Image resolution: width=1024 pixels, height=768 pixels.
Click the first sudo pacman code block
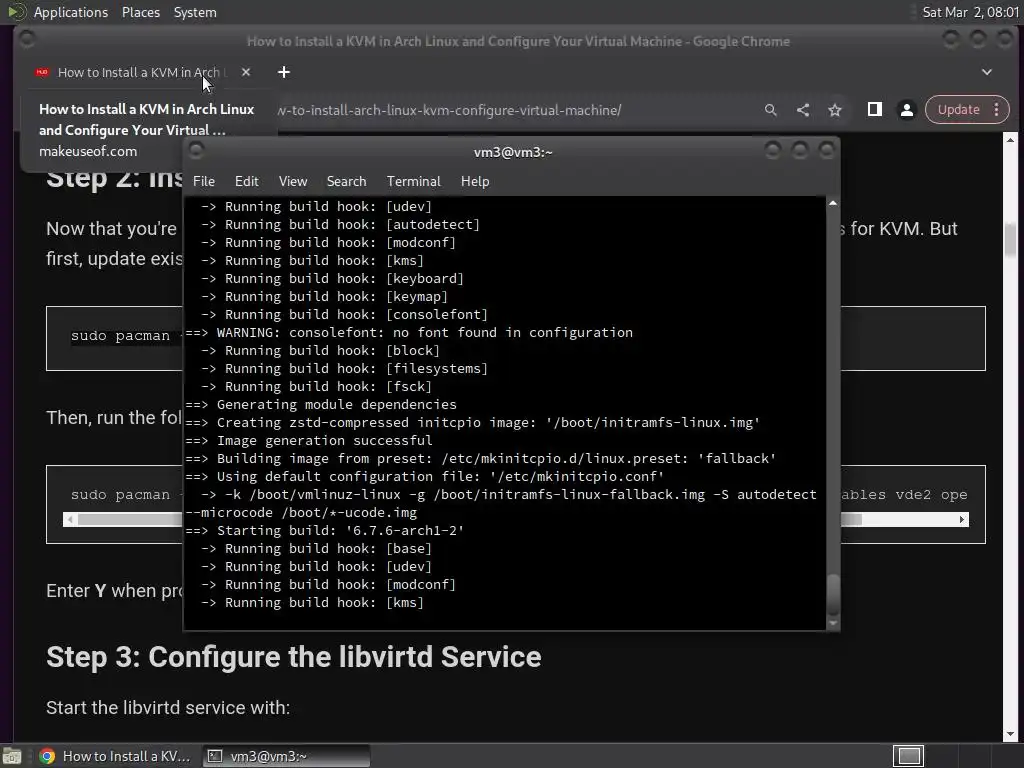(114, 338)
